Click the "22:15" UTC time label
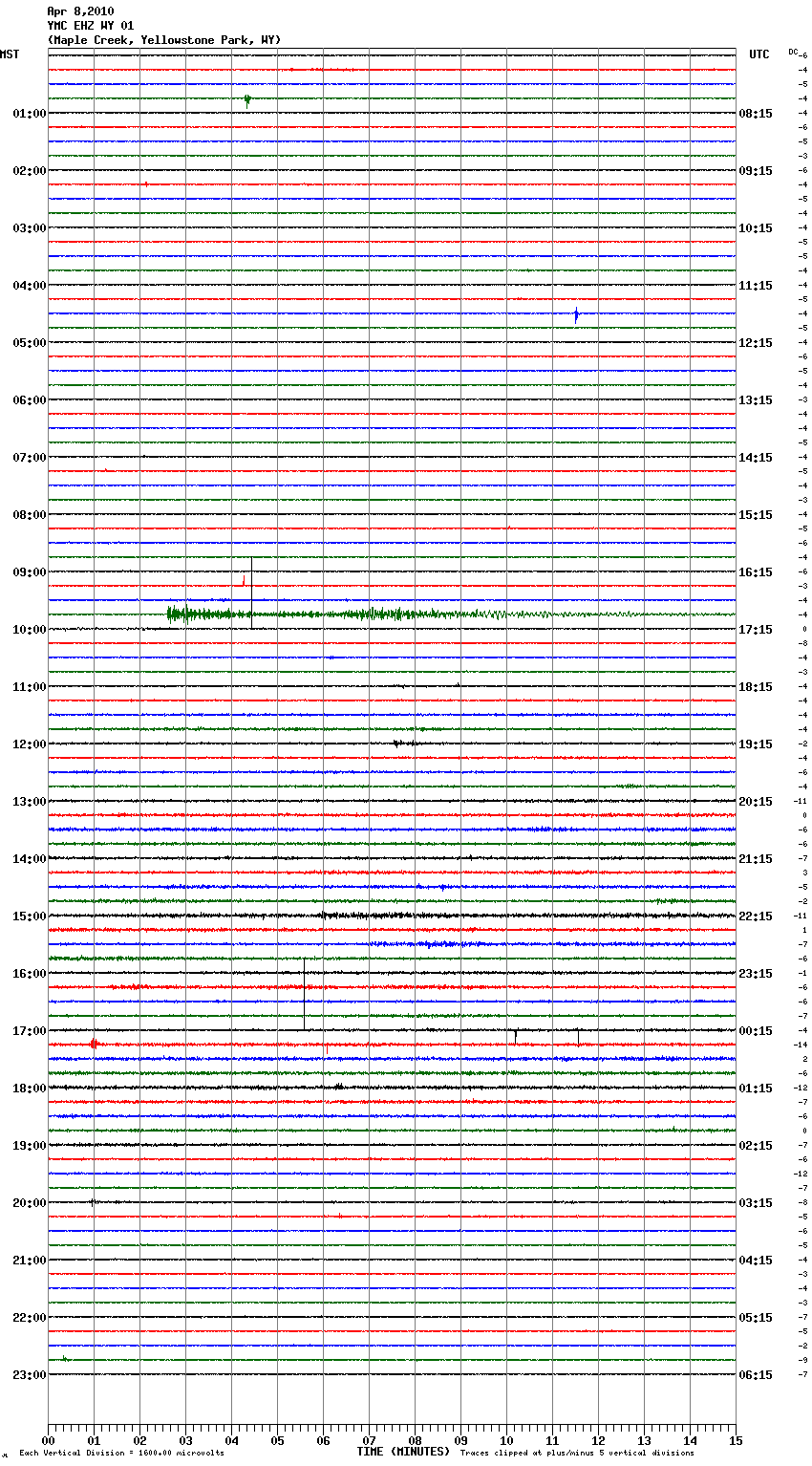The height and width of the screenshot is (1466, 812). [x=756, y=916]
